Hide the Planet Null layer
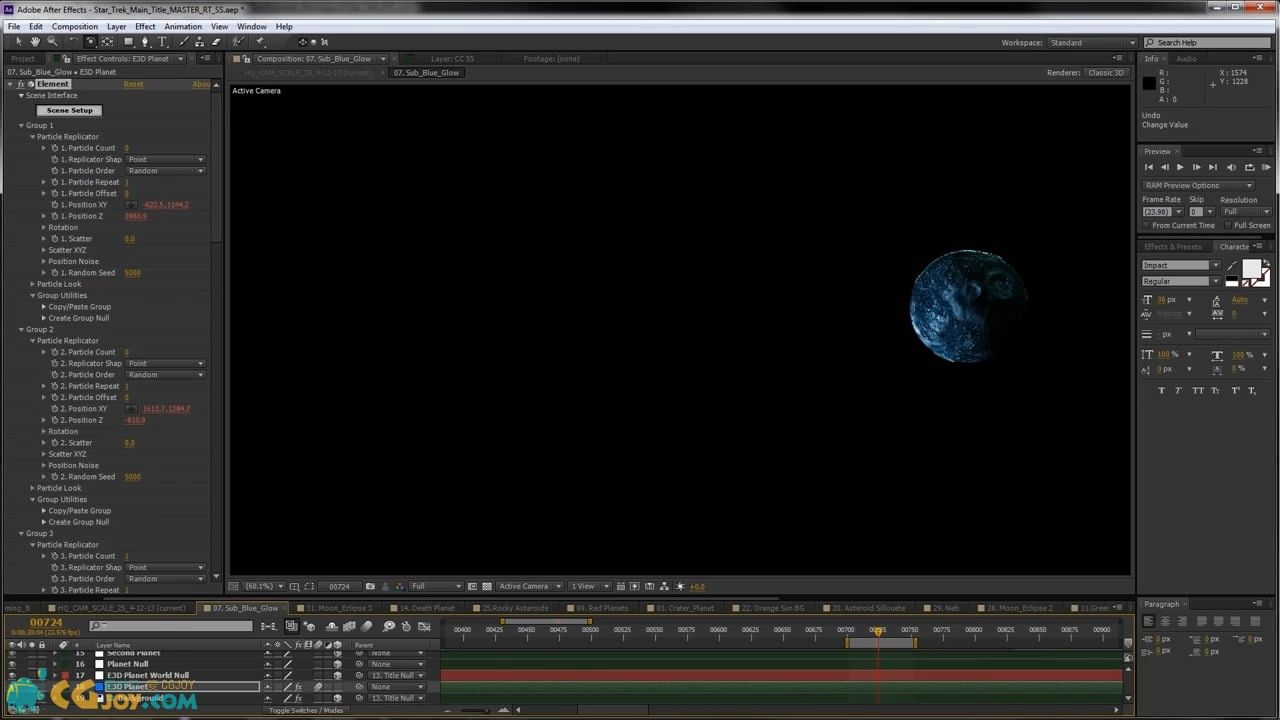The height and width of the screenshot is (720, 1280). (x=11, y=664)
